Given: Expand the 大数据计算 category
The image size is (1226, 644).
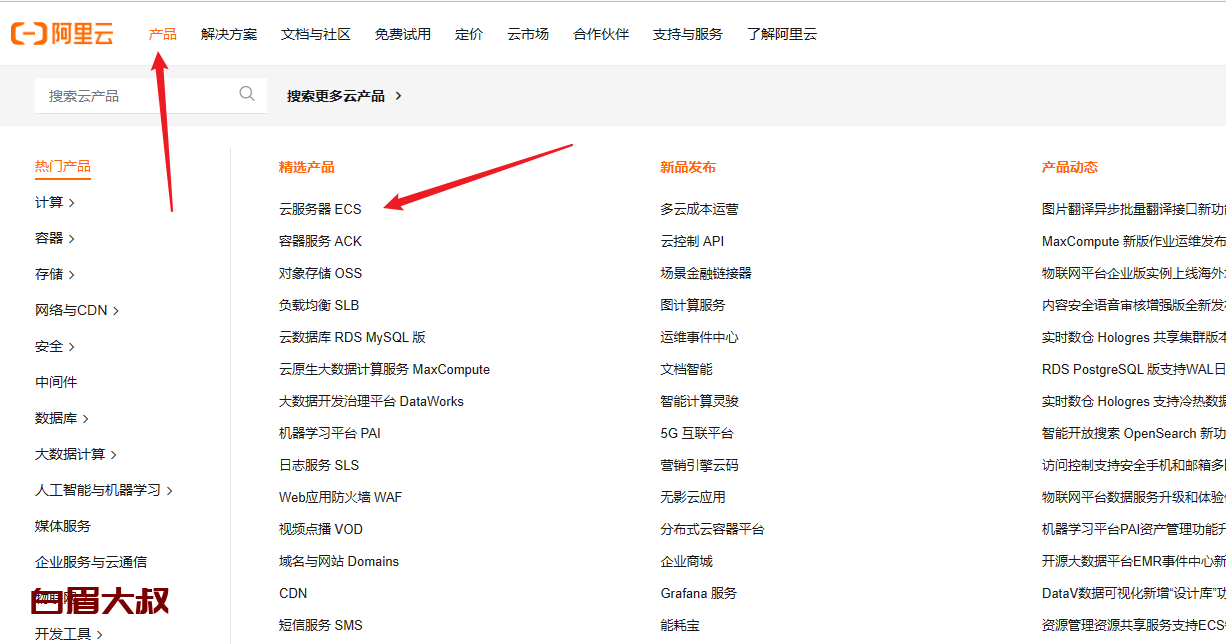Looking at the screenshot, I should (x=76, y=454).
